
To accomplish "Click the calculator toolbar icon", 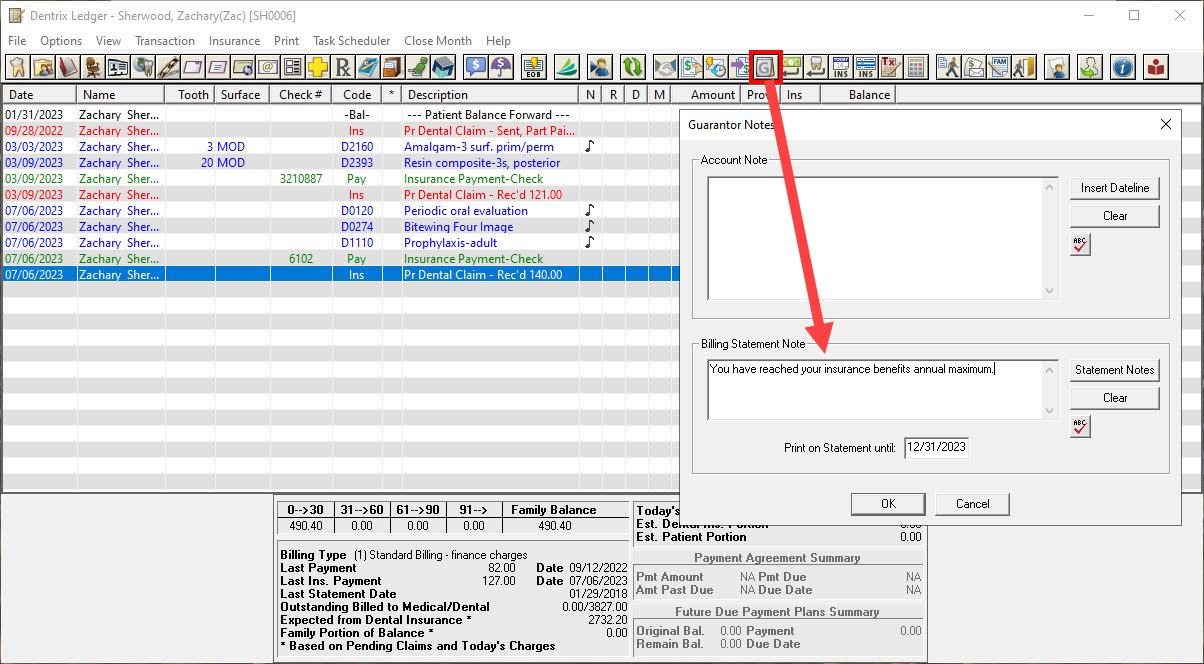I will click(x=915, y=67).
